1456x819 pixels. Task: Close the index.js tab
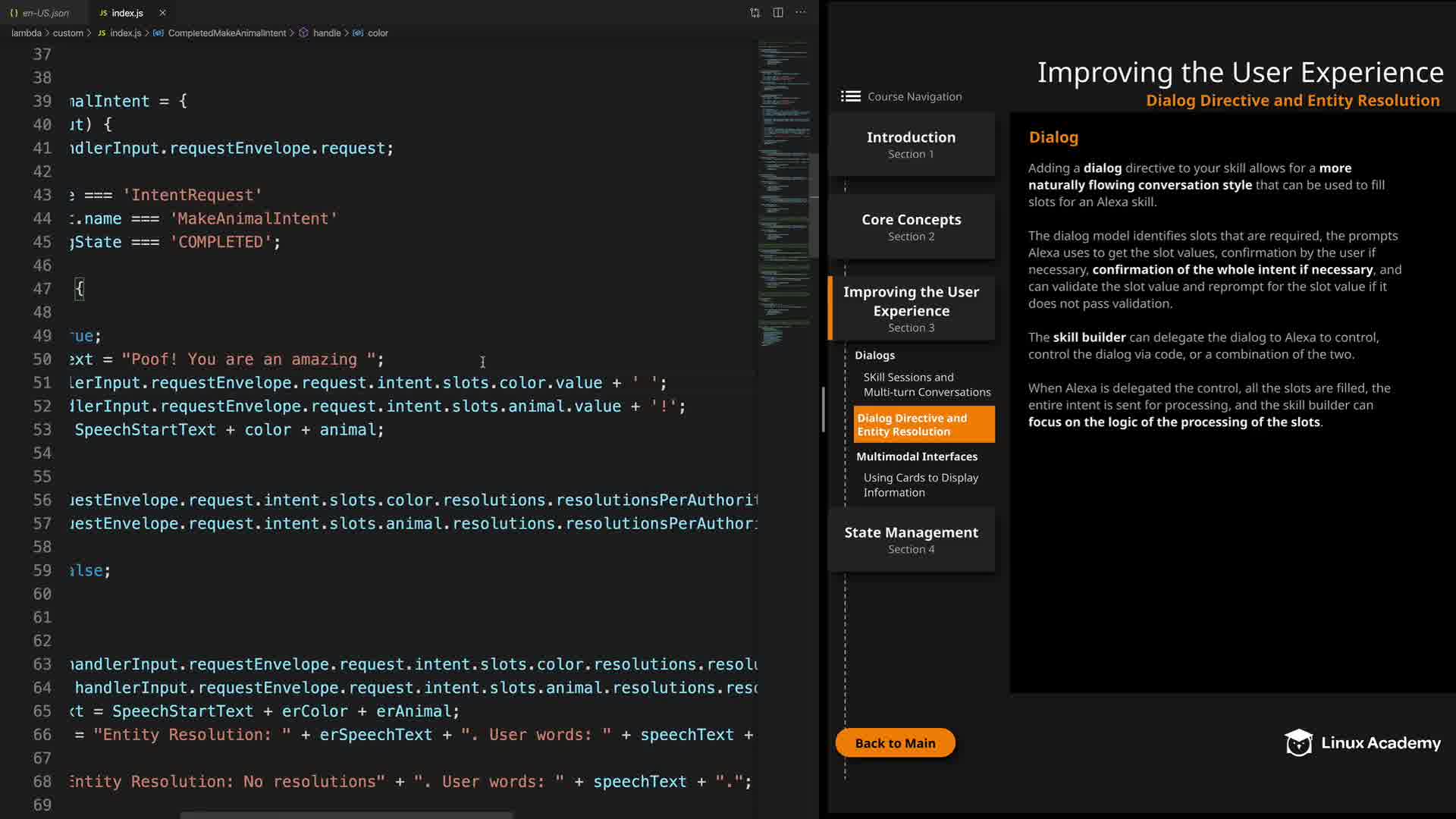162,13
